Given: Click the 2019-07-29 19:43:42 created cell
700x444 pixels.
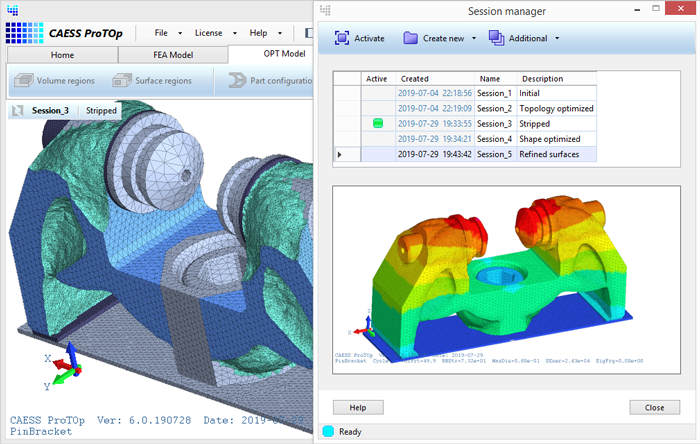Looking at the screenshot, I should click(x=435, y=154).
